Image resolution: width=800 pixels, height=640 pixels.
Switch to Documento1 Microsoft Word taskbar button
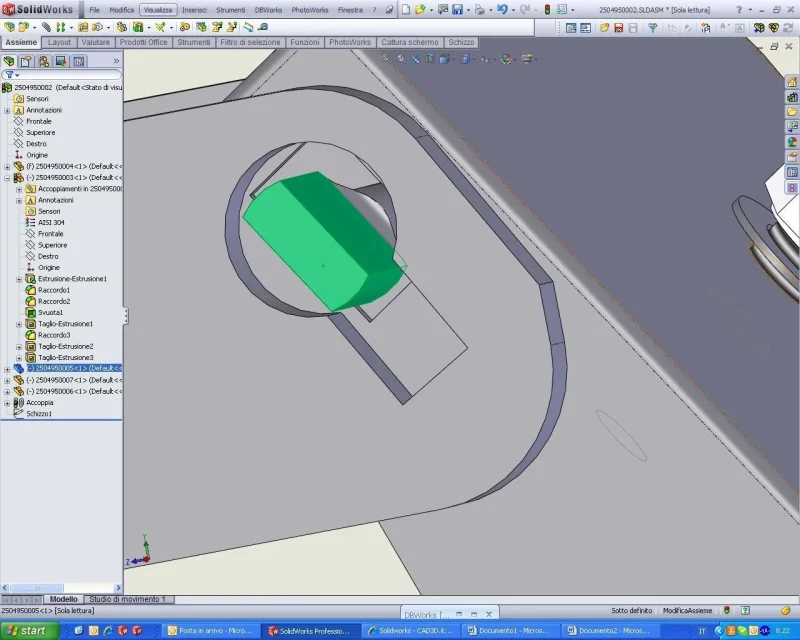pyautogui.click(x=511, y=631)
